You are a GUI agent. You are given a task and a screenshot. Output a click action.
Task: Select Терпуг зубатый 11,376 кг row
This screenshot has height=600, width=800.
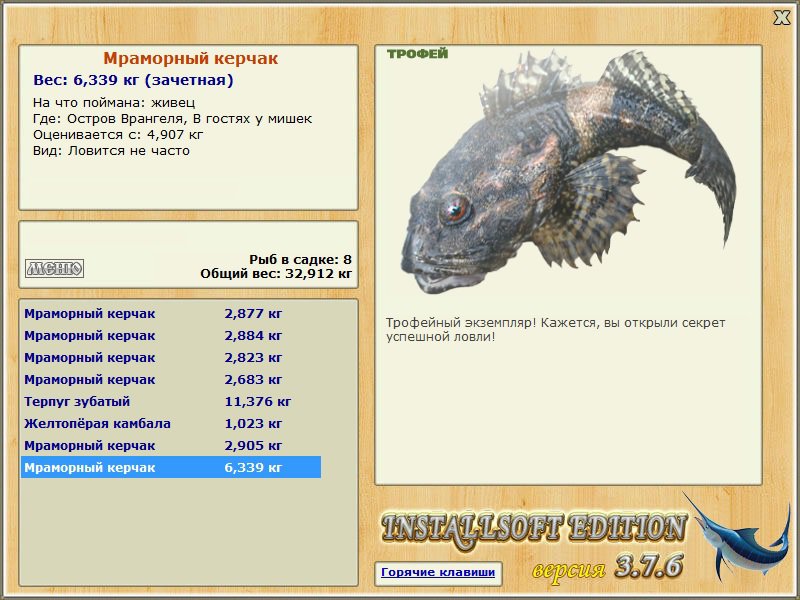[x=171, y=402]
